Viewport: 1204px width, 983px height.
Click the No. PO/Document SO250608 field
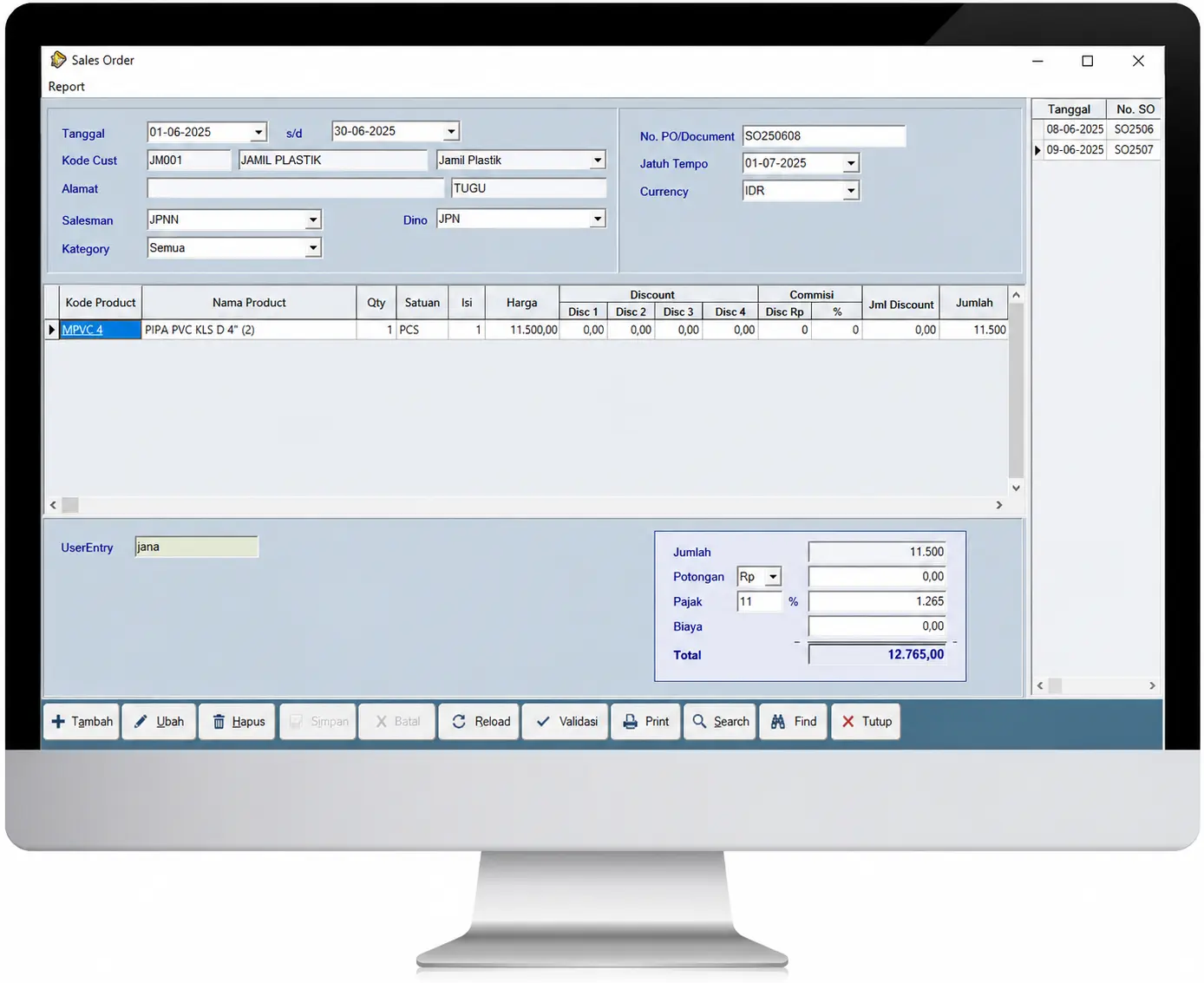pyautogui.click(x=824, y=136)
